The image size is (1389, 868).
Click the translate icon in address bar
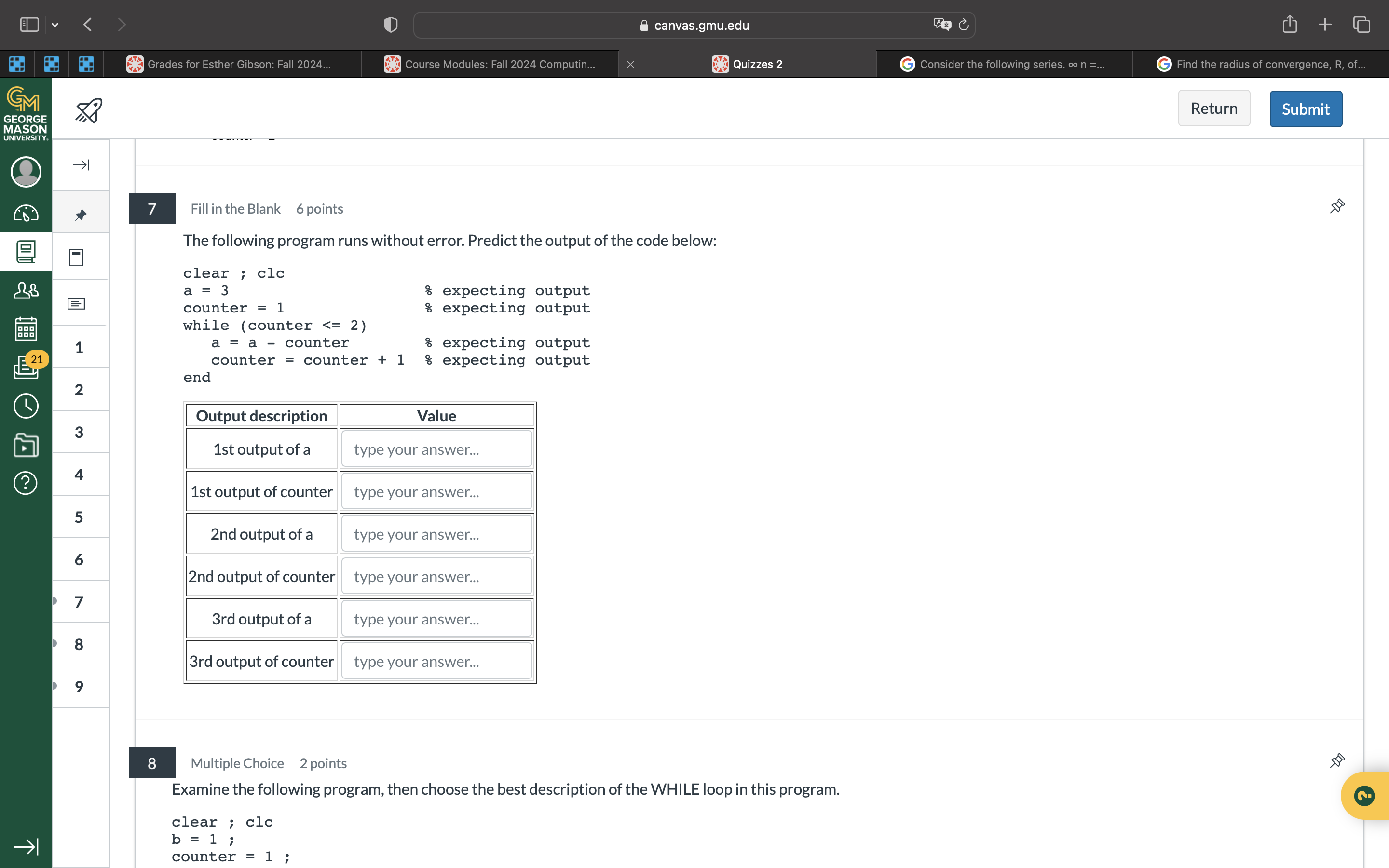[942, 25]
